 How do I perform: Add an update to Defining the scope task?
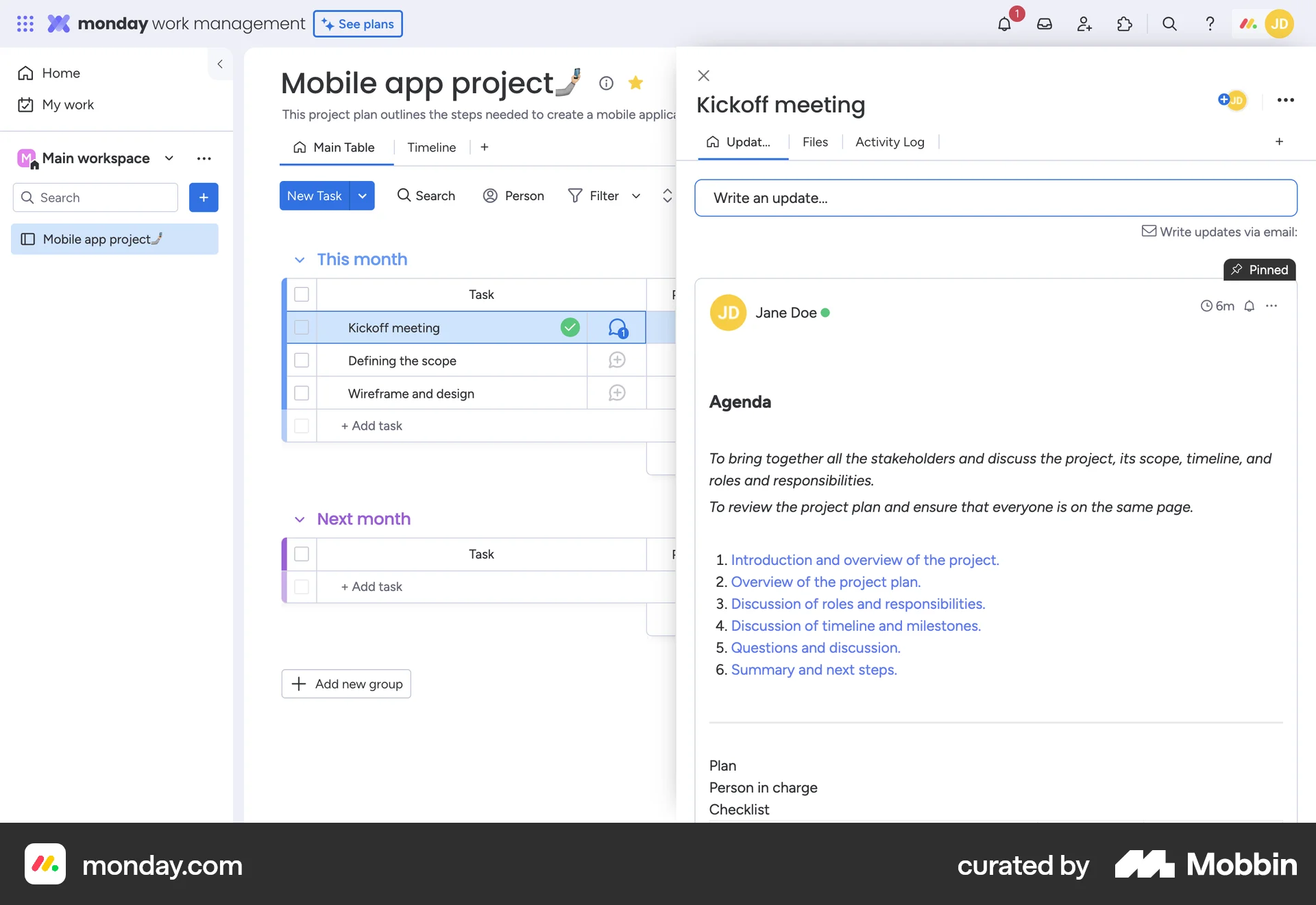(x=616, y=359)
